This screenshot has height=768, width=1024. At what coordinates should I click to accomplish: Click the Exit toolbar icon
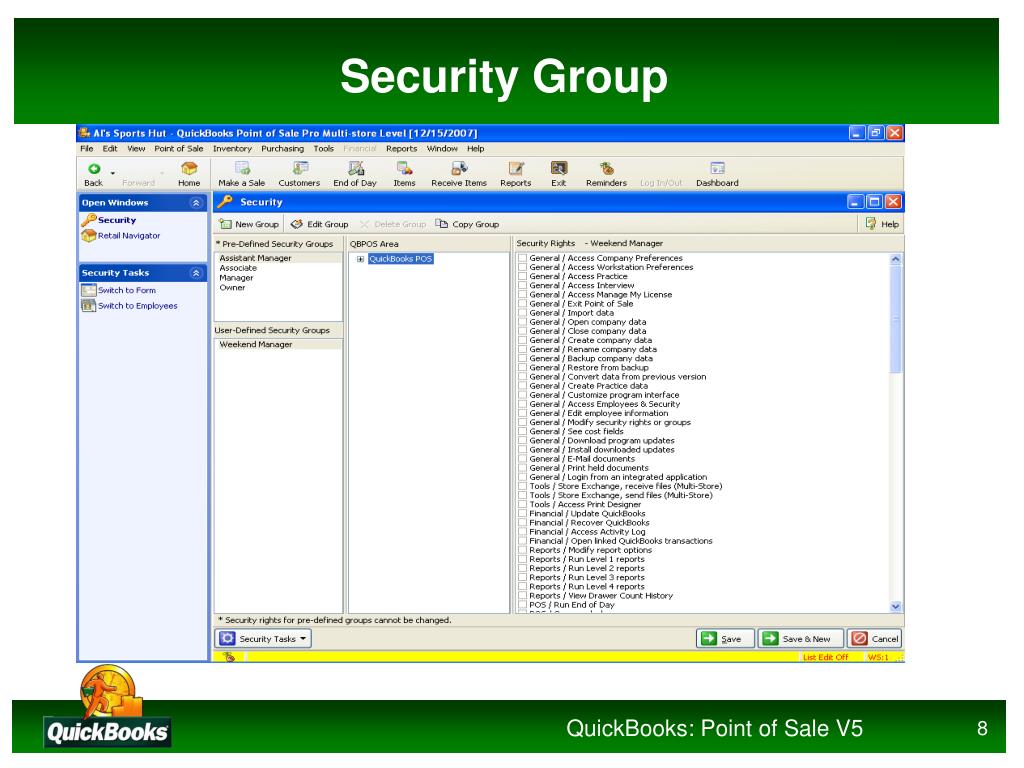tap(558, 168)
